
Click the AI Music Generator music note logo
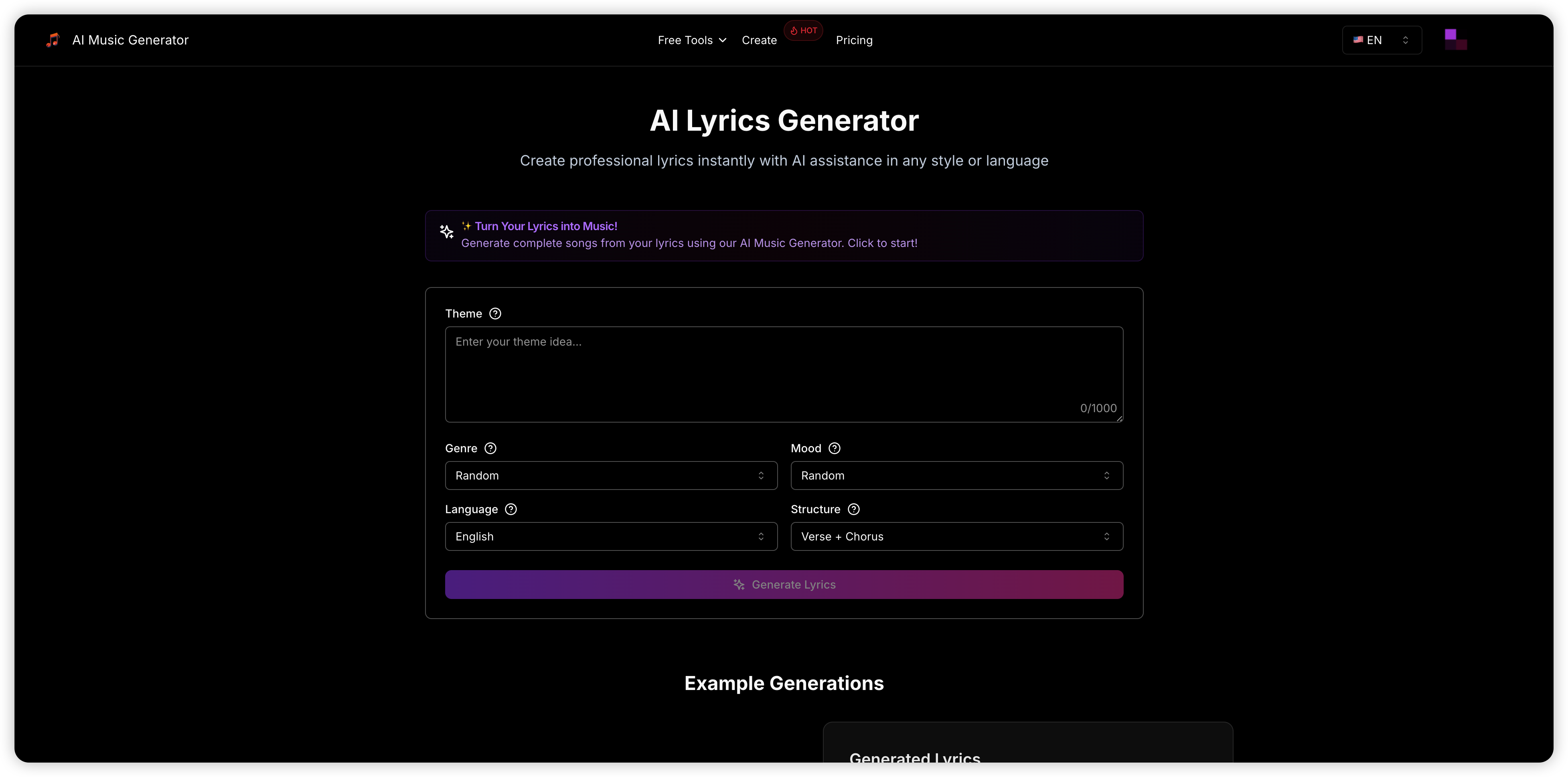[x=53, y=40]
